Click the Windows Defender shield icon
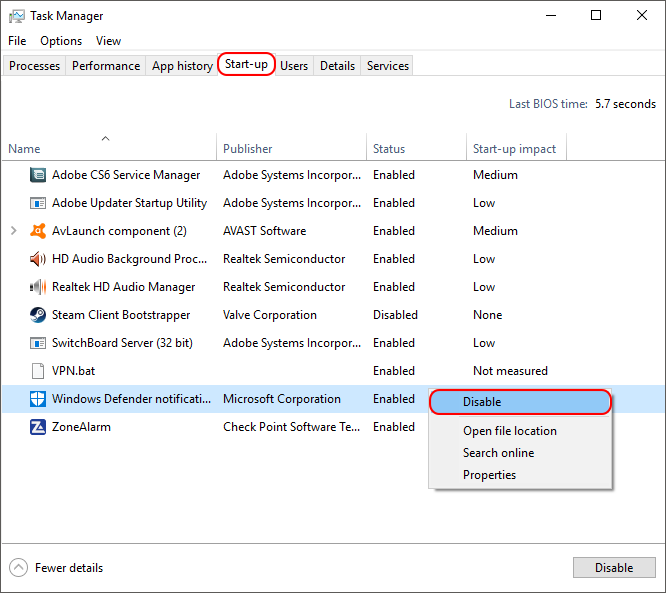The image size is (666, 593). (x=38, y=399)
